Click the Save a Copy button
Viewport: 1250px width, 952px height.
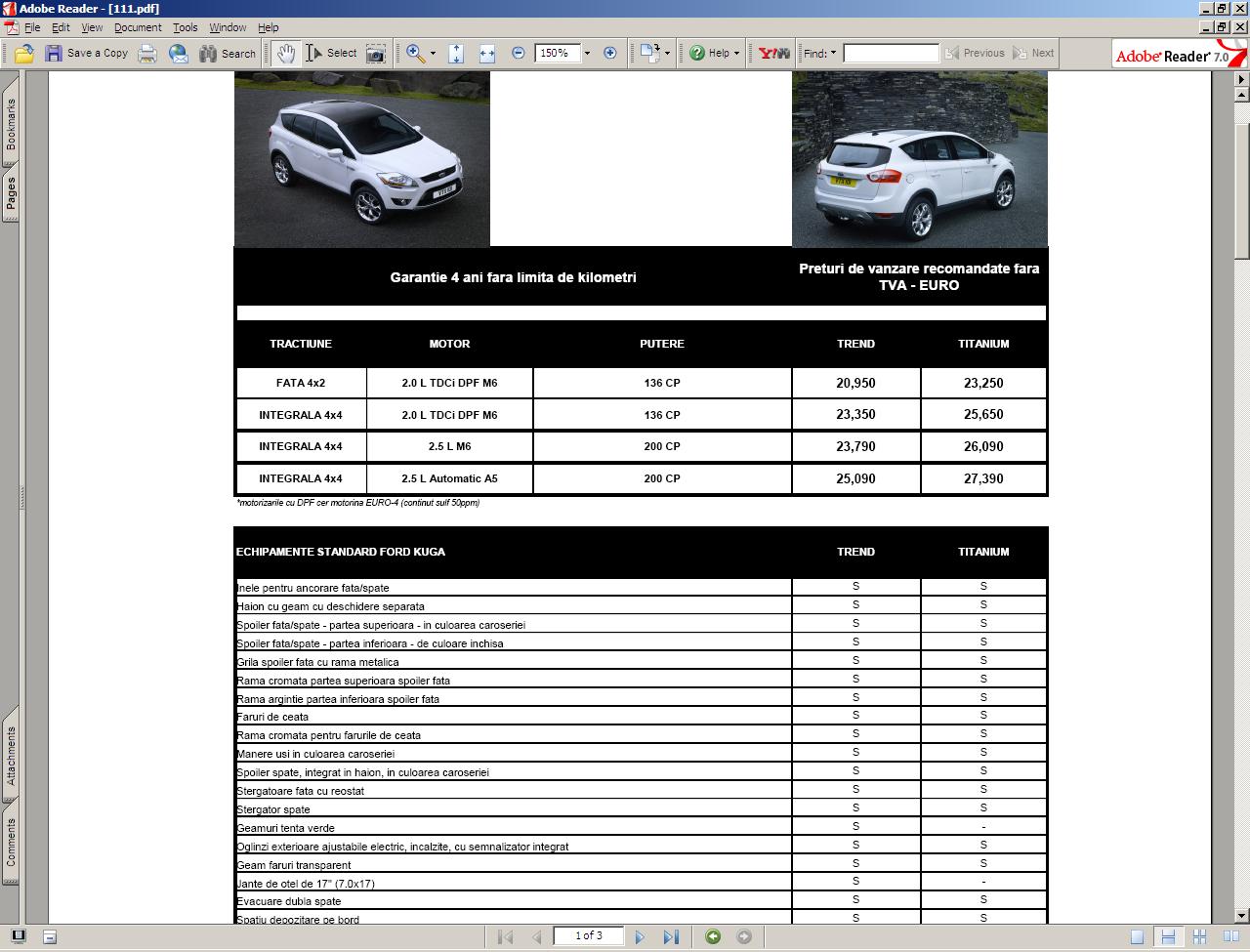coord(87,54)
